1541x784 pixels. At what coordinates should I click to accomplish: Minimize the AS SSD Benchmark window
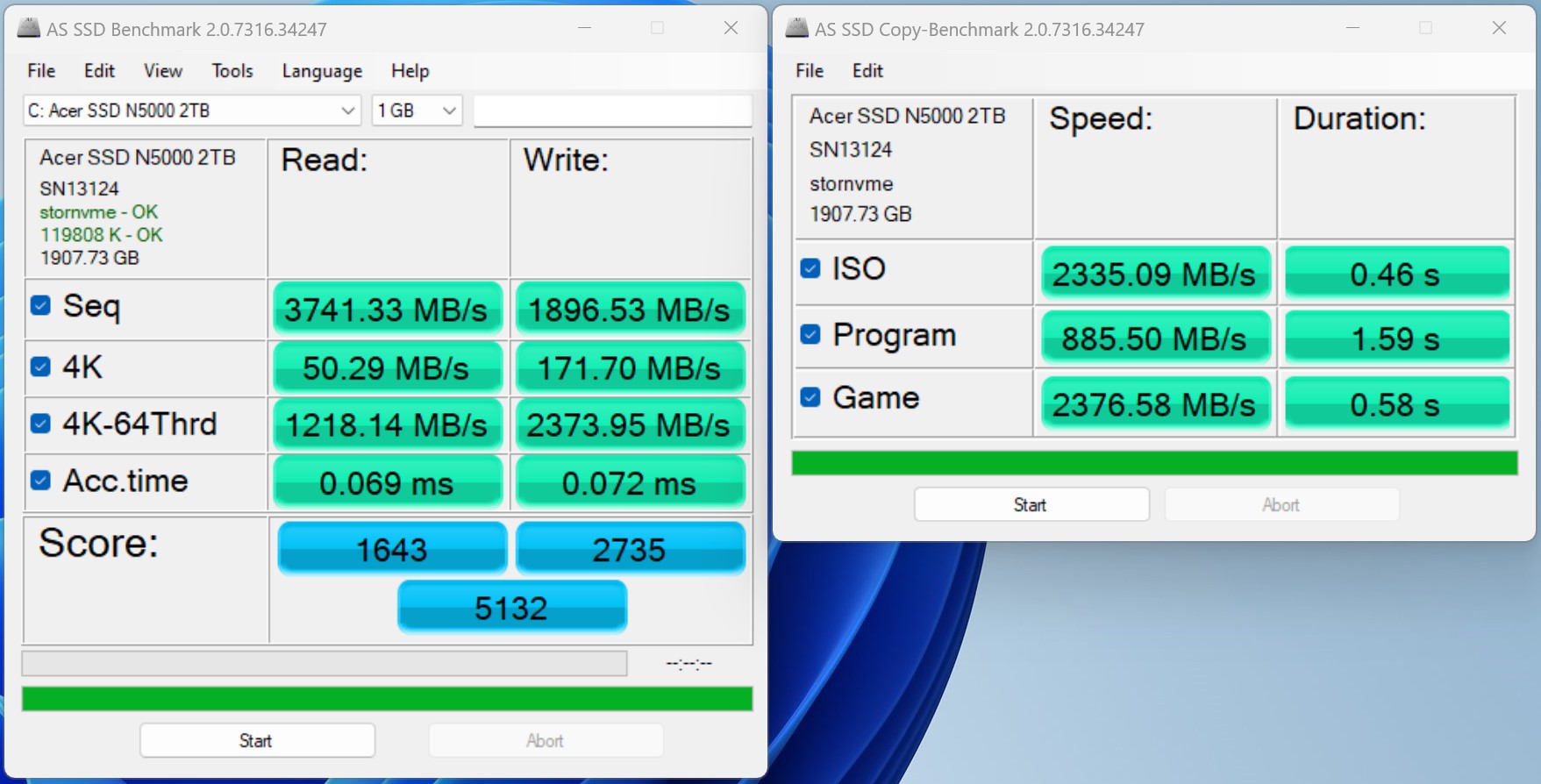pos(584,28)
